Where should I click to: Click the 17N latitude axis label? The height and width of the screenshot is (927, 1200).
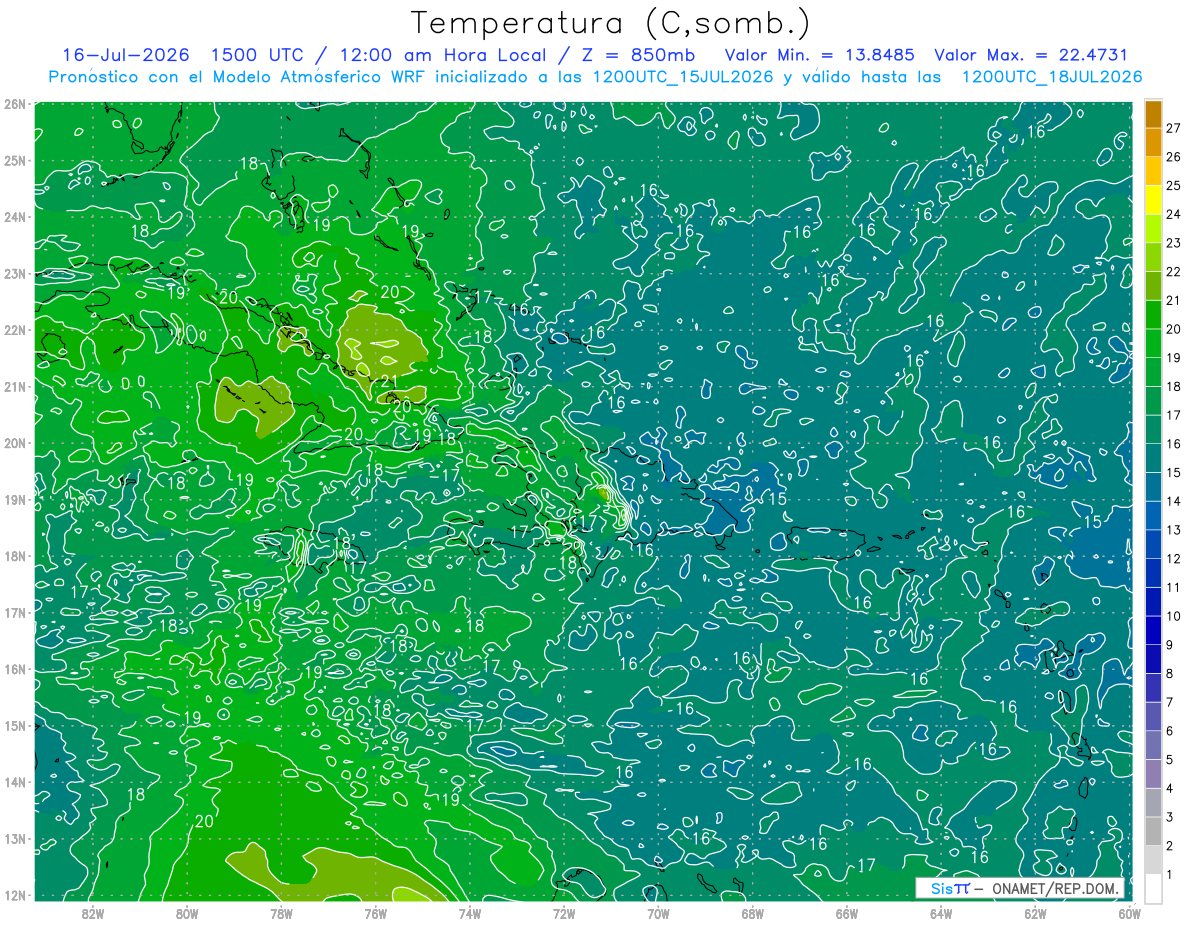coord(15,613)
